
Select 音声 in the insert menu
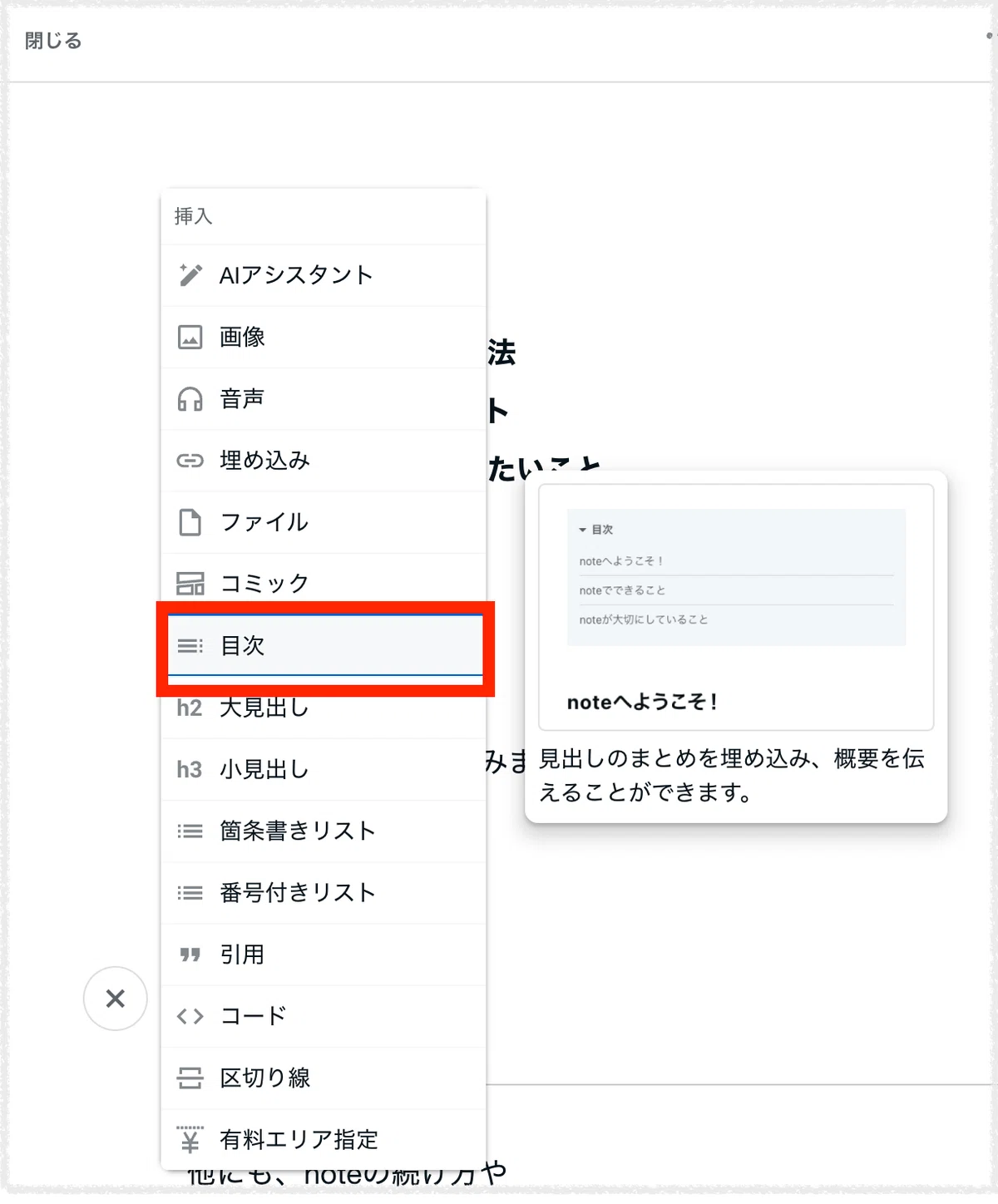324,399
